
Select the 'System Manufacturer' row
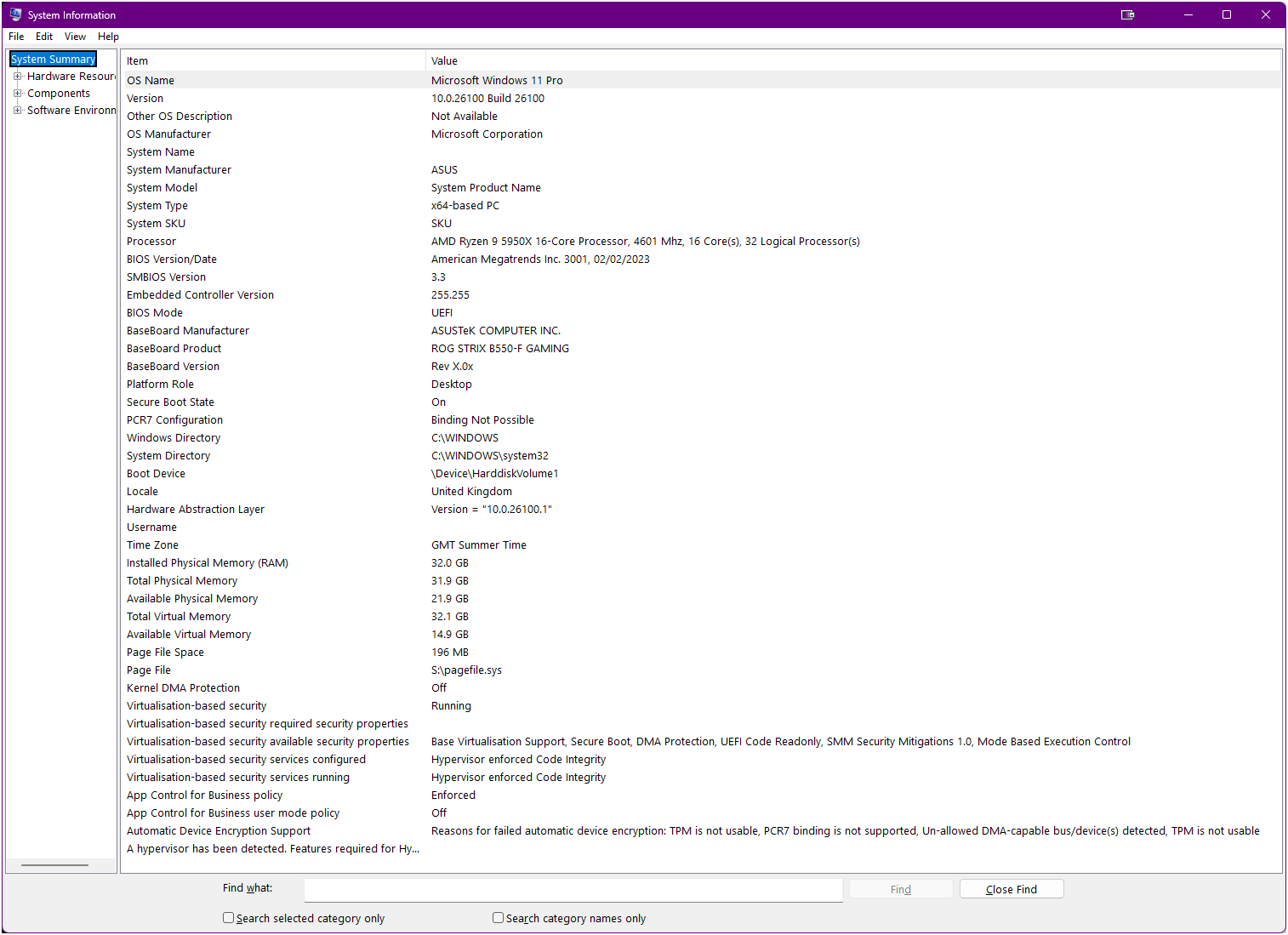701,169
